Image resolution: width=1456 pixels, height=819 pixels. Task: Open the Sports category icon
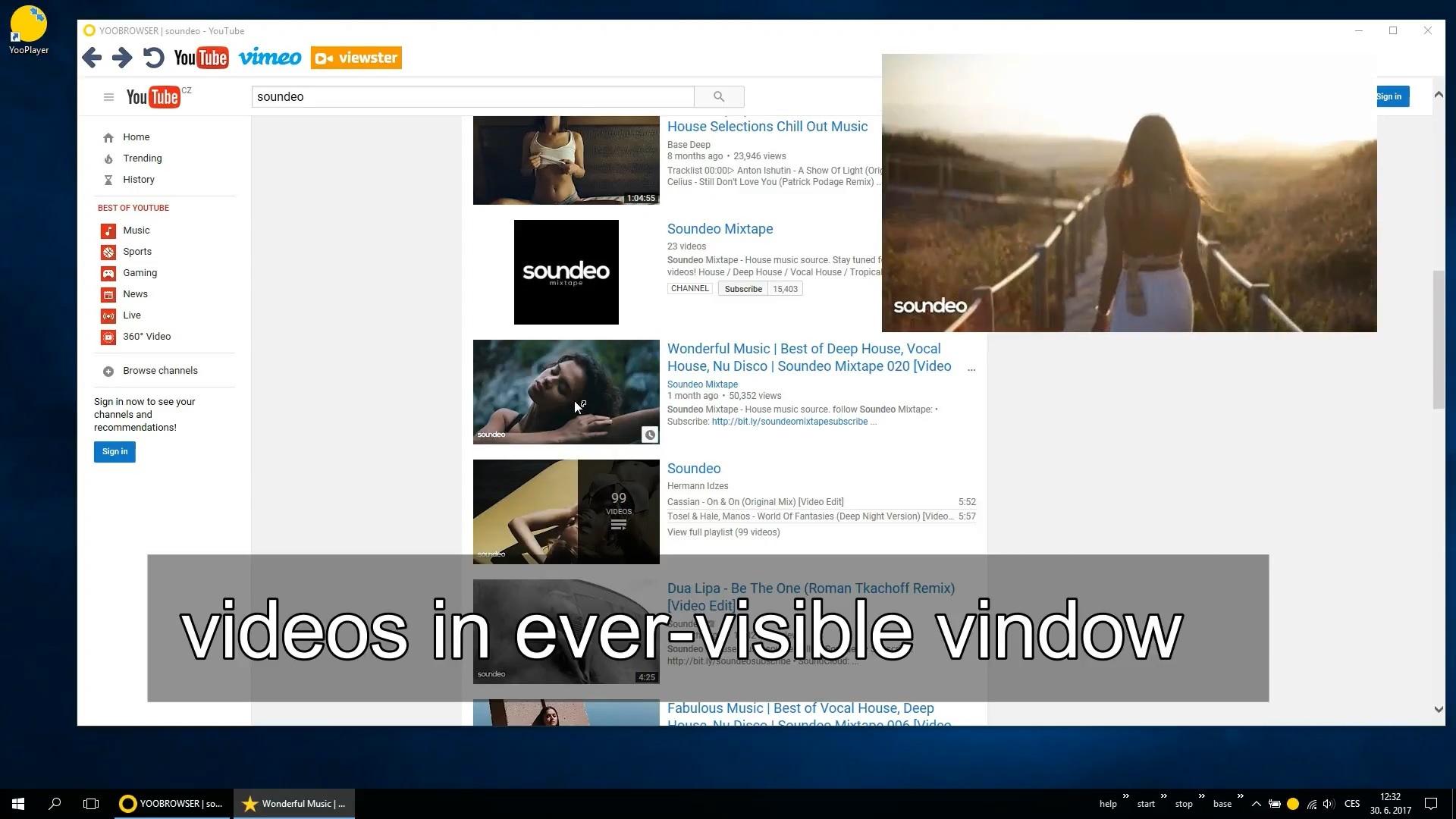pyautogui.click(x=108, y=252)
